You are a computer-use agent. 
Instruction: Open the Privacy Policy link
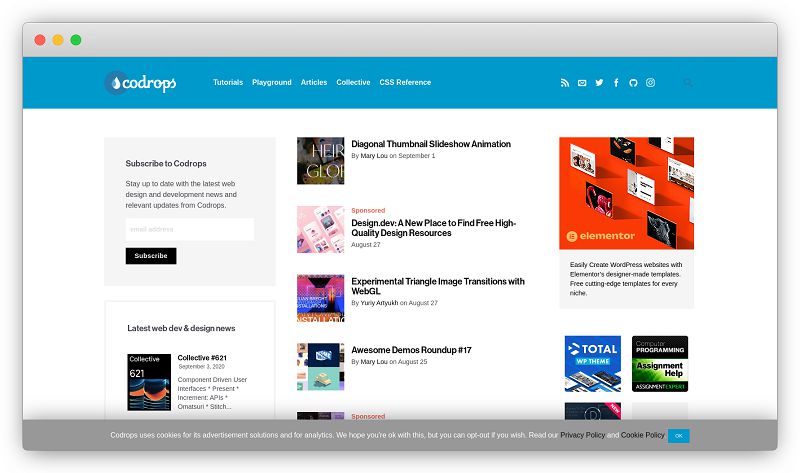(x=582, y=435)
